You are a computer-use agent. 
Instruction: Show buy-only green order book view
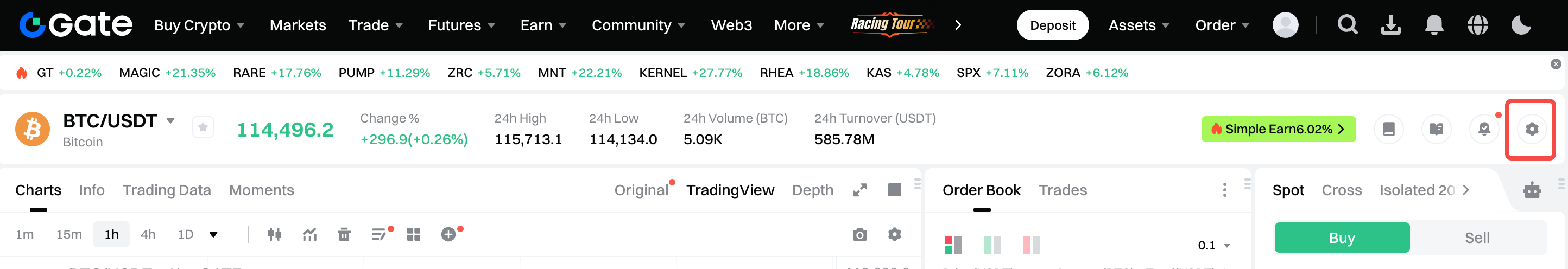991,245
